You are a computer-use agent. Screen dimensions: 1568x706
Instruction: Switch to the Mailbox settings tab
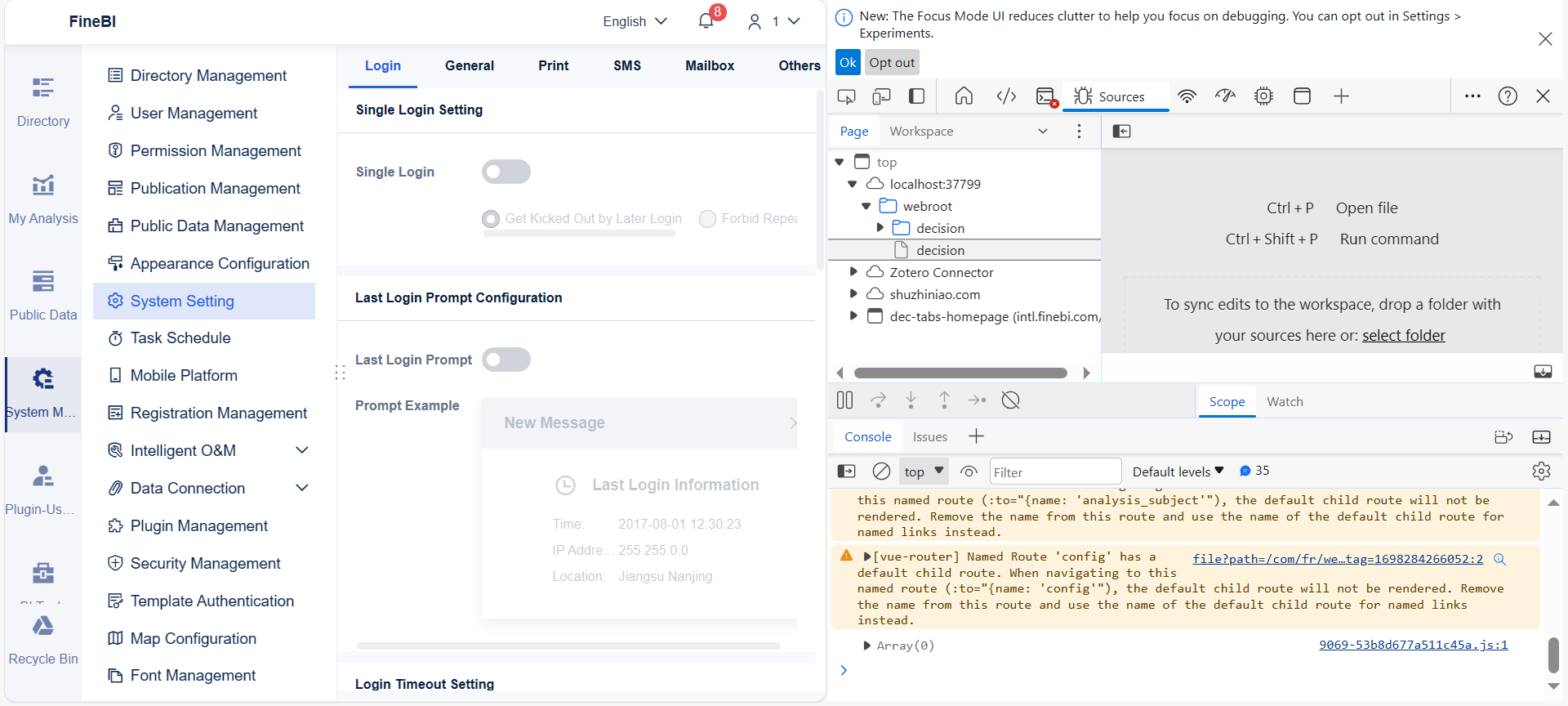[x=710, y=65]
